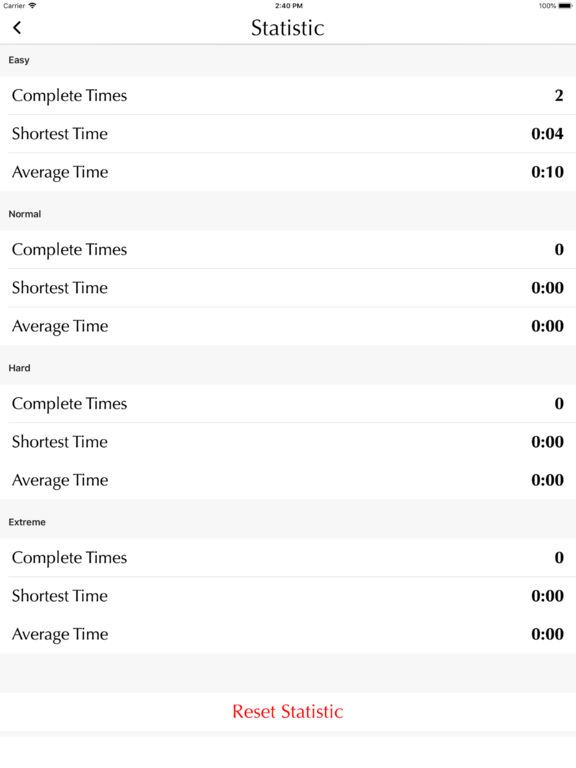Tap the back arrow icon

pyautogui.click(x=17, y=28)
